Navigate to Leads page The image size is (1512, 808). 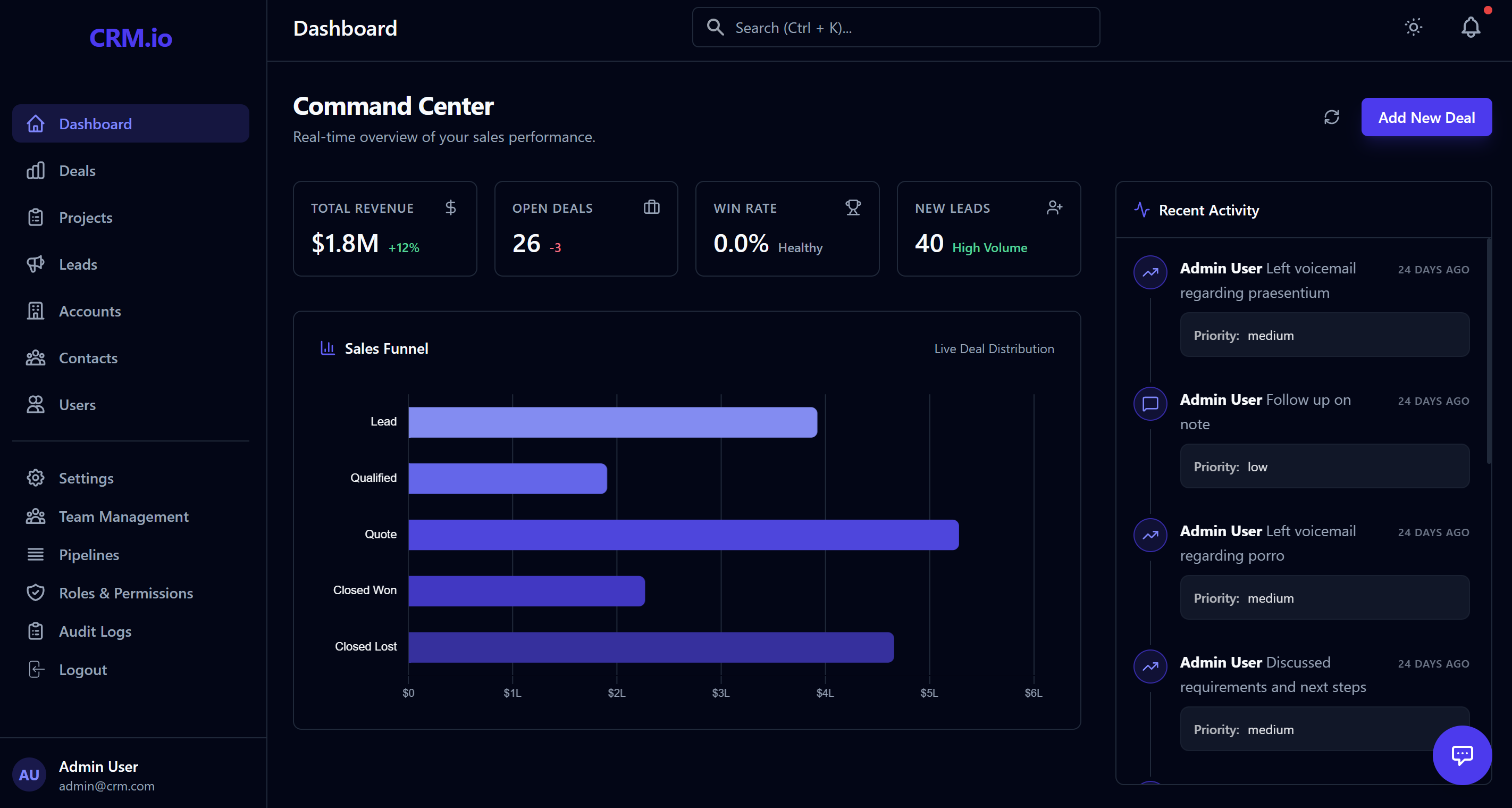pos(130,264)
